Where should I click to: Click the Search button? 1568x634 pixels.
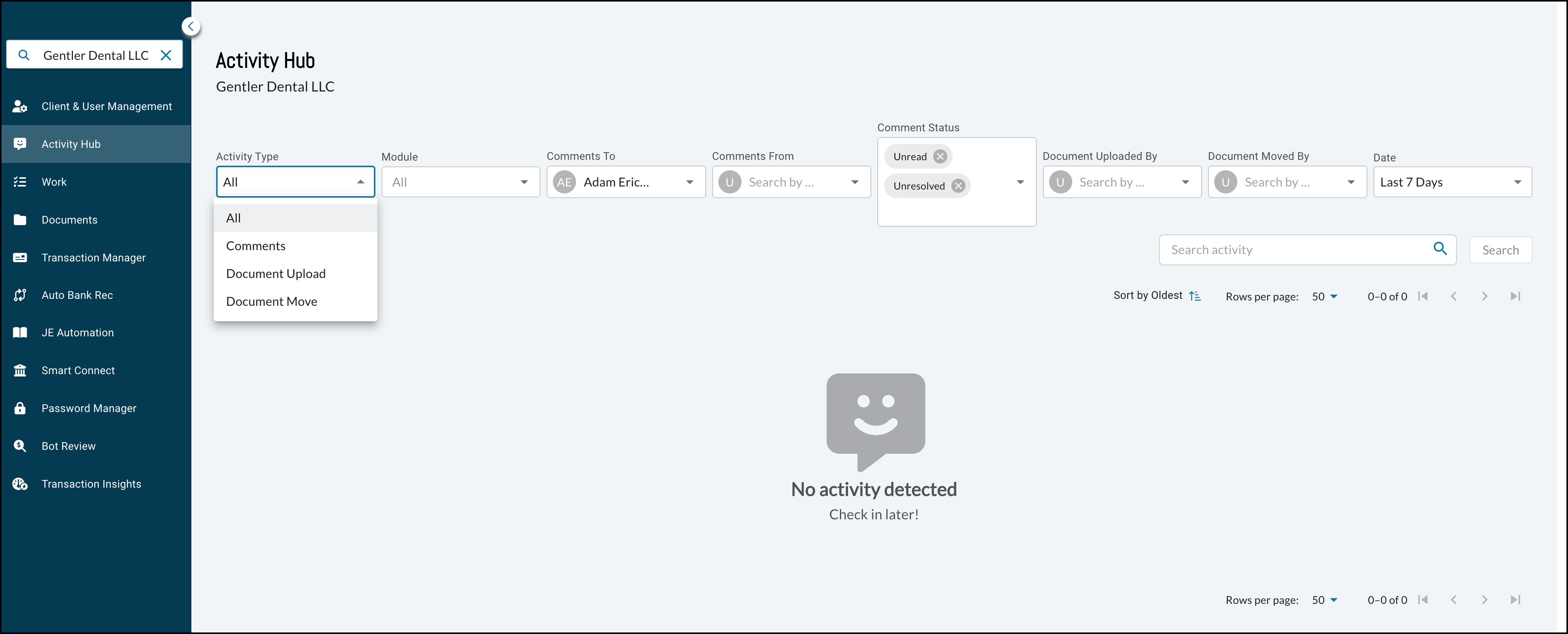(x=1499, y=249)
